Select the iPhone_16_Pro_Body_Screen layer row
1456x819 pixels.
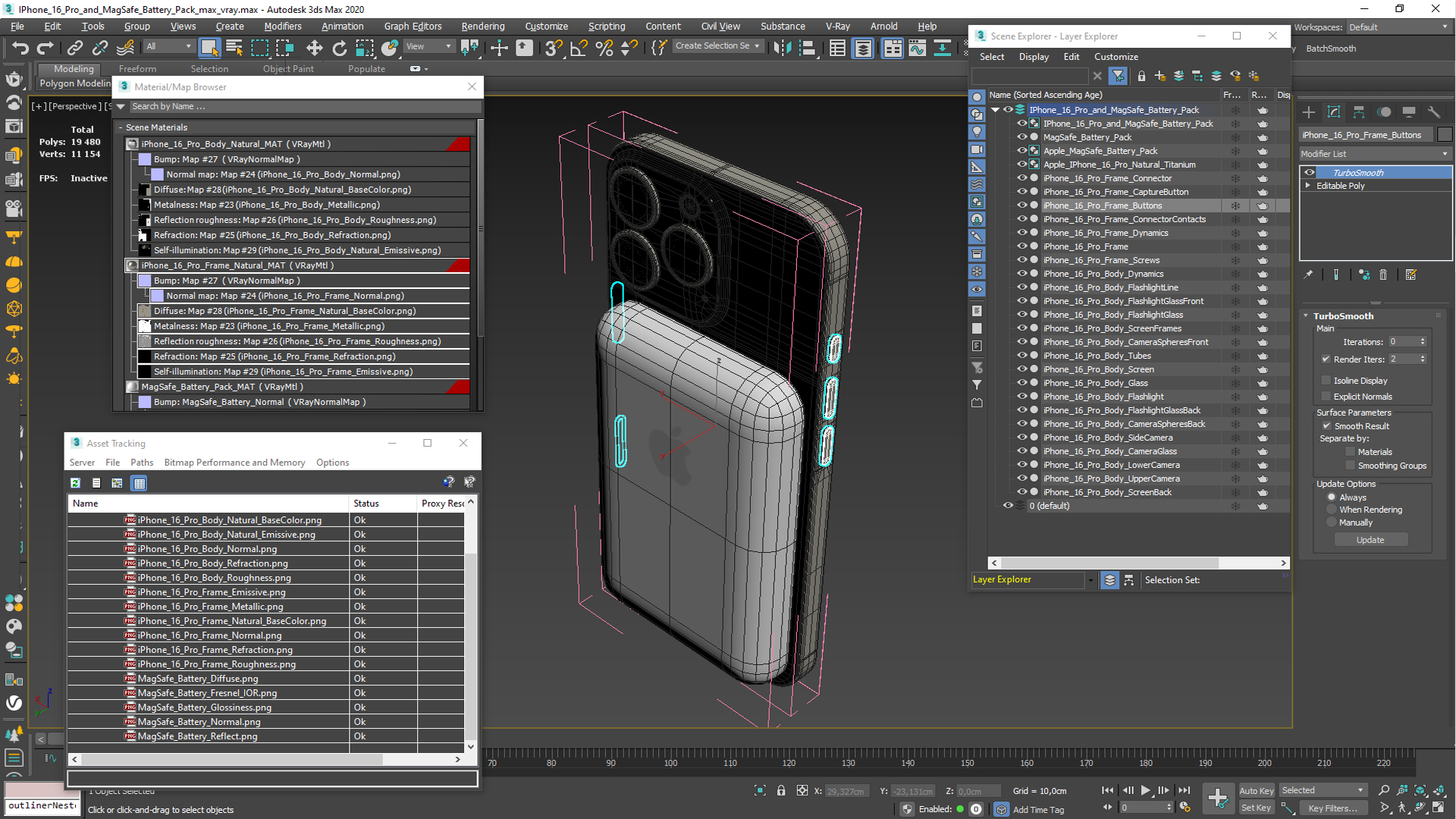pyautogui.click(x=1099, y=369)
